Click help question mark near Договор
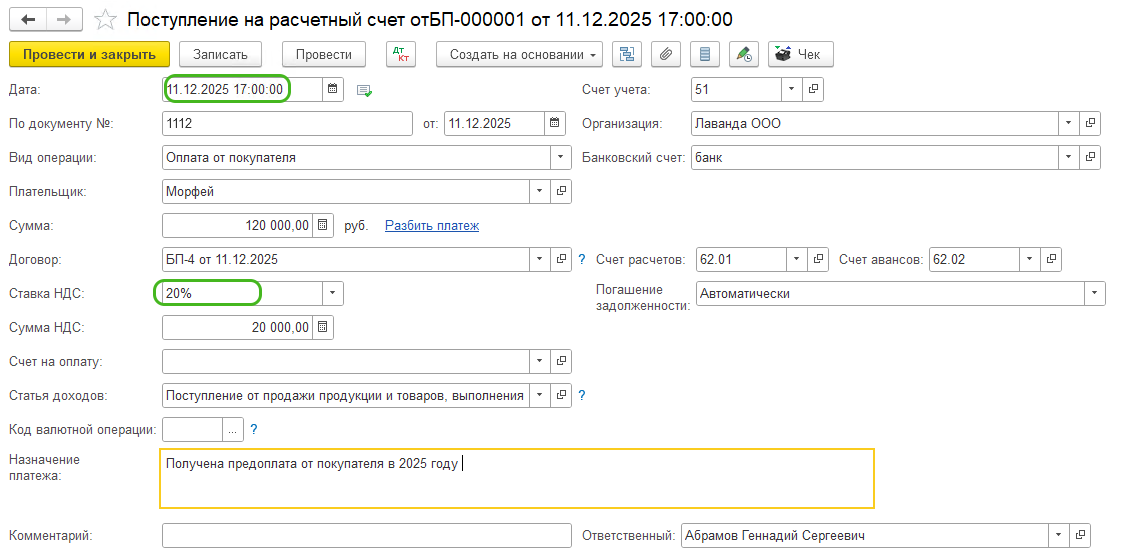 [x=581, y=259]
